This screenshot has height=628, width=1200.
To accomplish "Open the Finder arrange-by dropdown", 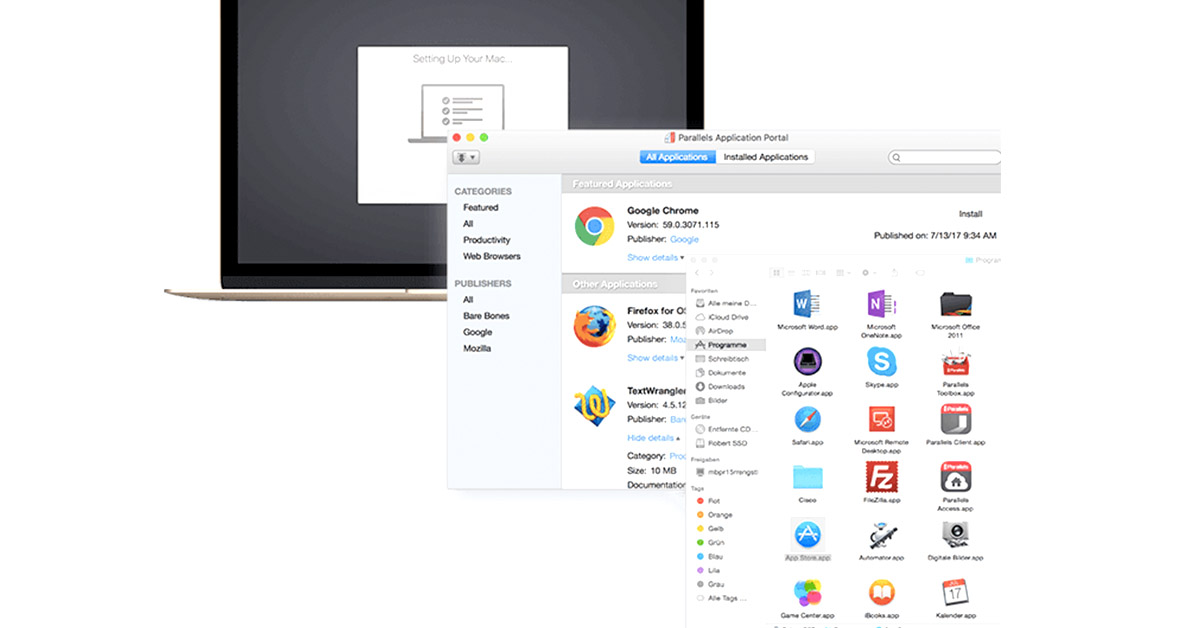I will [x=843, y=272].
